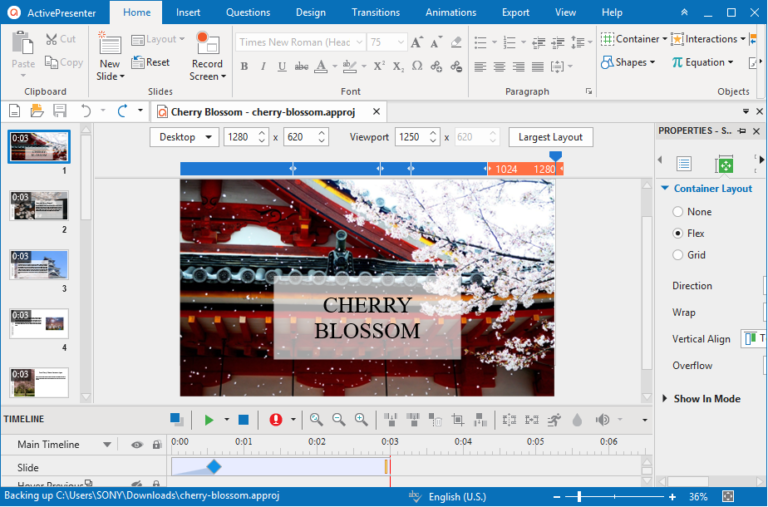768x507 pixels.
Task: Click the Superscript icon
Action: (x=379, y=66)
